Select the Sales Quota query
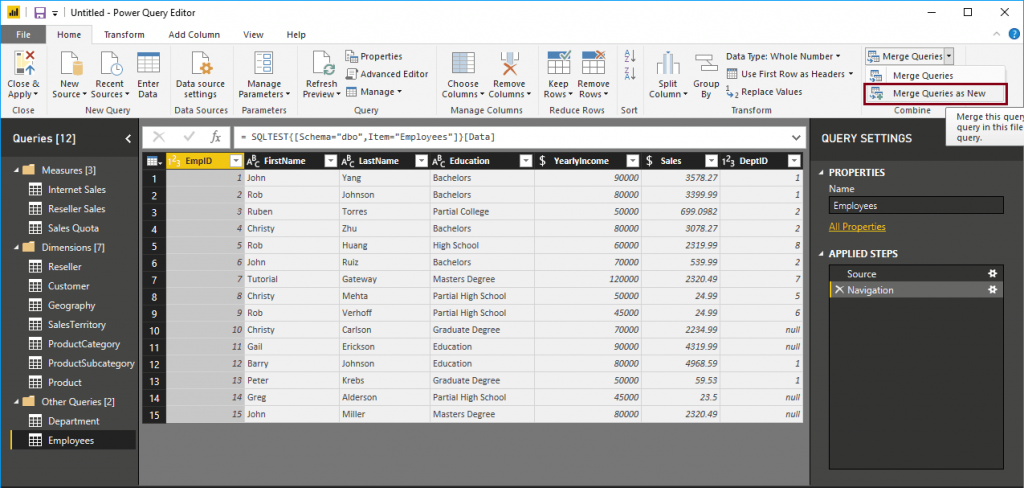The image size is (1024, 488). (71, 228)
